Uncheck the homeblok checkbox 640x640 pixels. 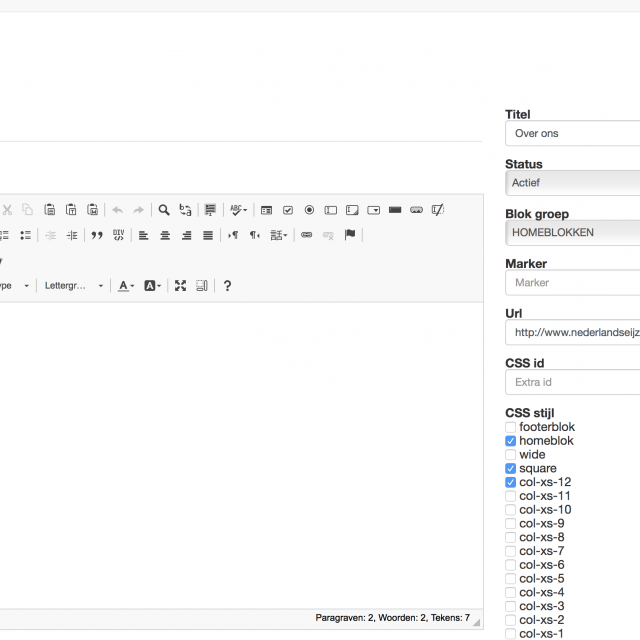tap(511, 441)
